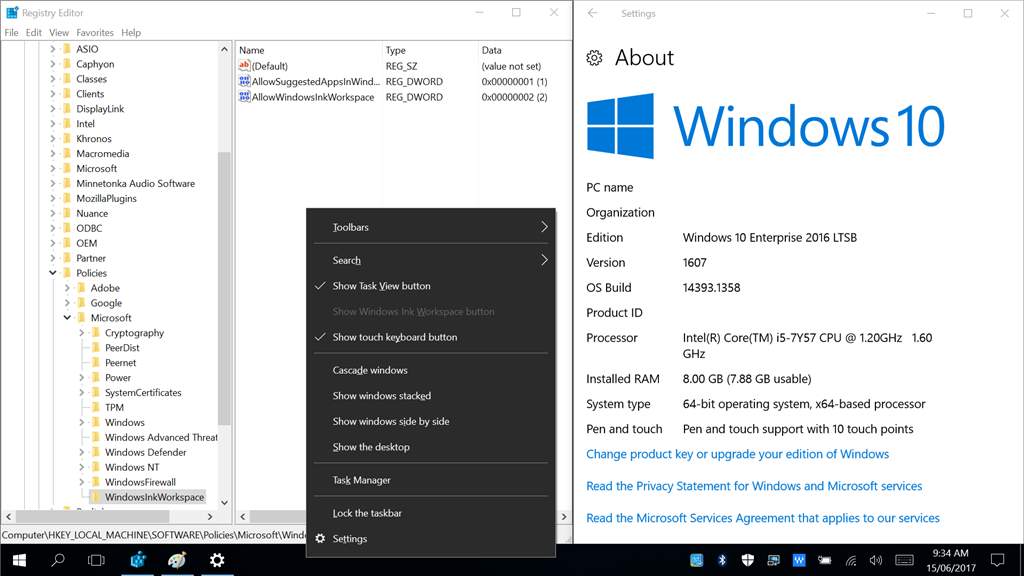Screen dimensions: 1024x576
Task: Click the gear icon beside About
Action: [x=594, y=58]
